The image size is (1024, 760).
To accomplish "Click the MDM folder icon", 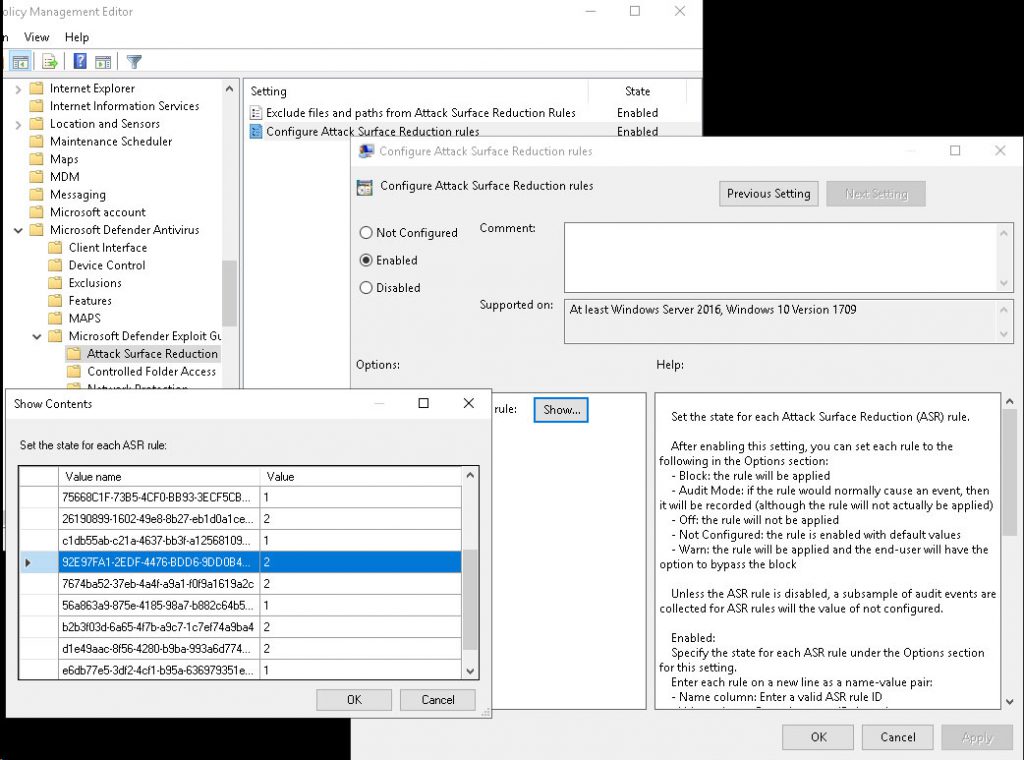I will (x=37, y=176).
